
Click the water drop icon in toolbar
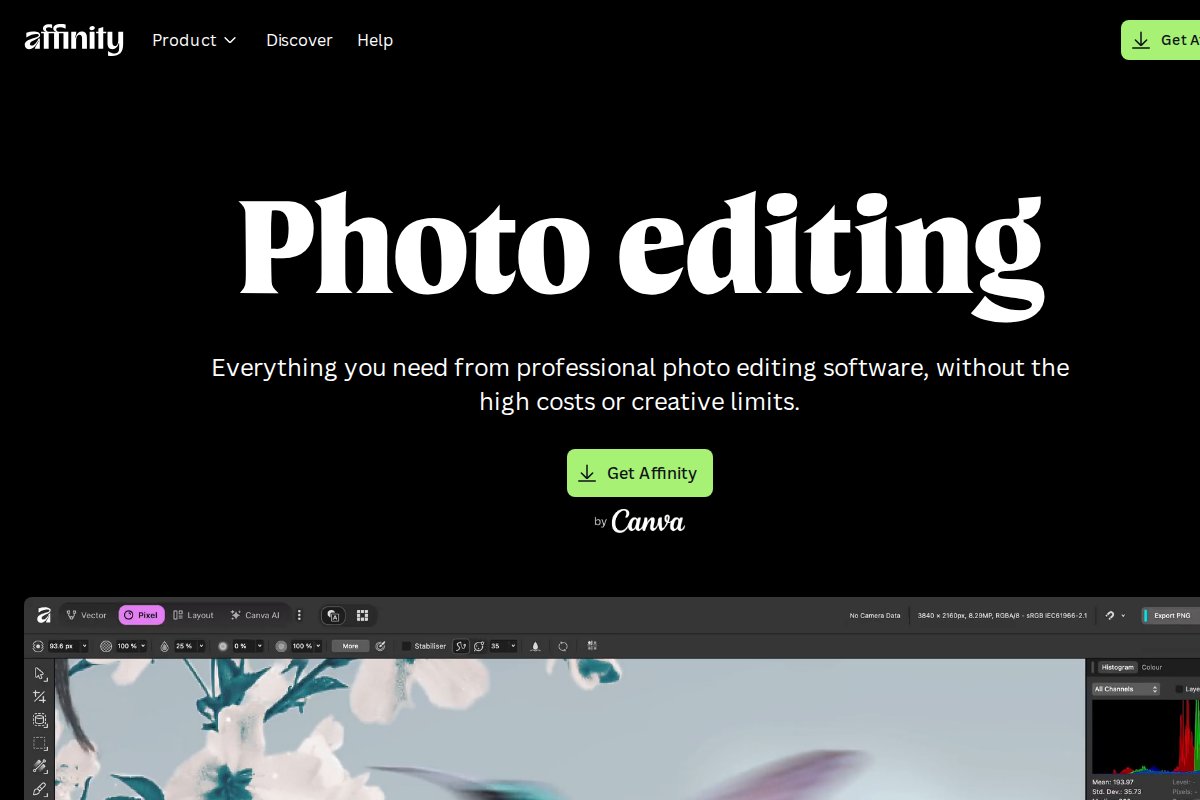point(165,646)
